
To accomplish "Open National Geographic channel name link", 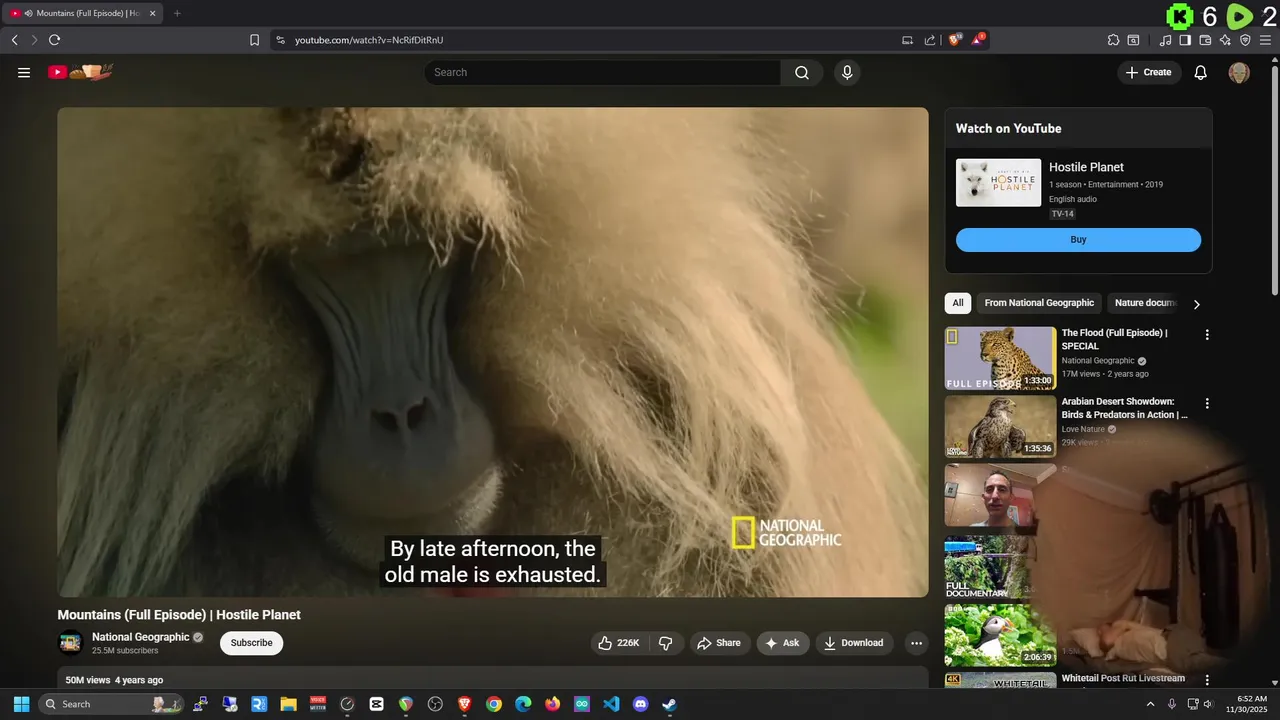I will [x=140, y=637].
